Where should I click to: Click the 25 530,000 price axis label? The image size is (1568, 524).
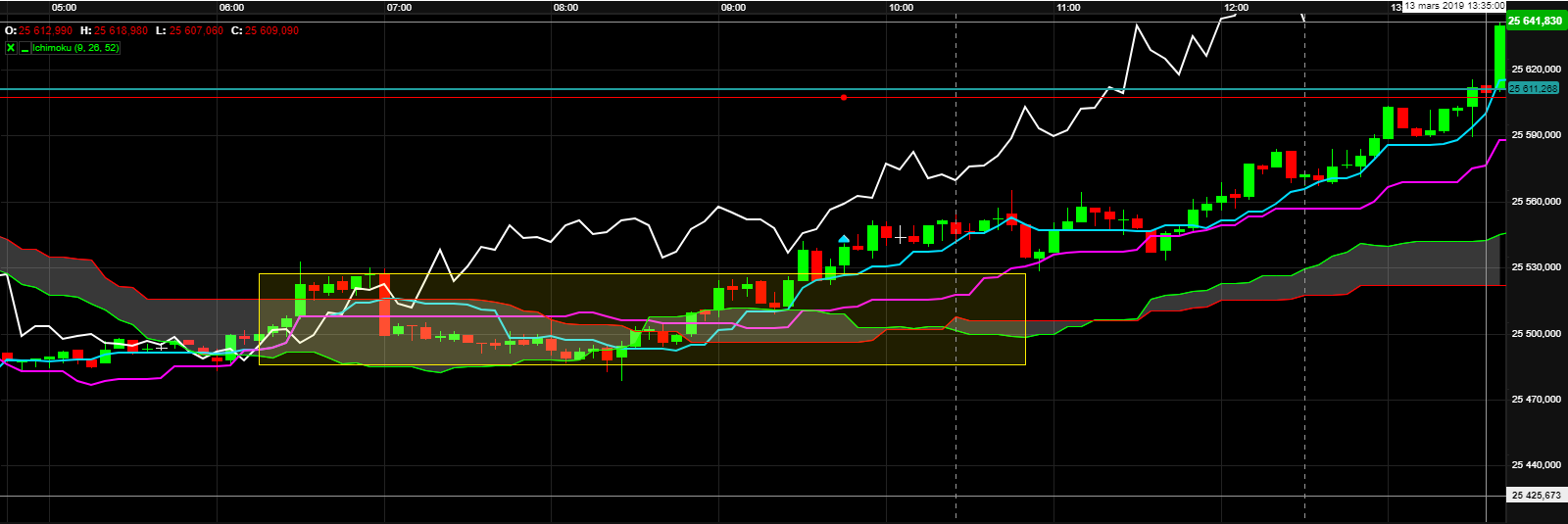(1537, 266)
